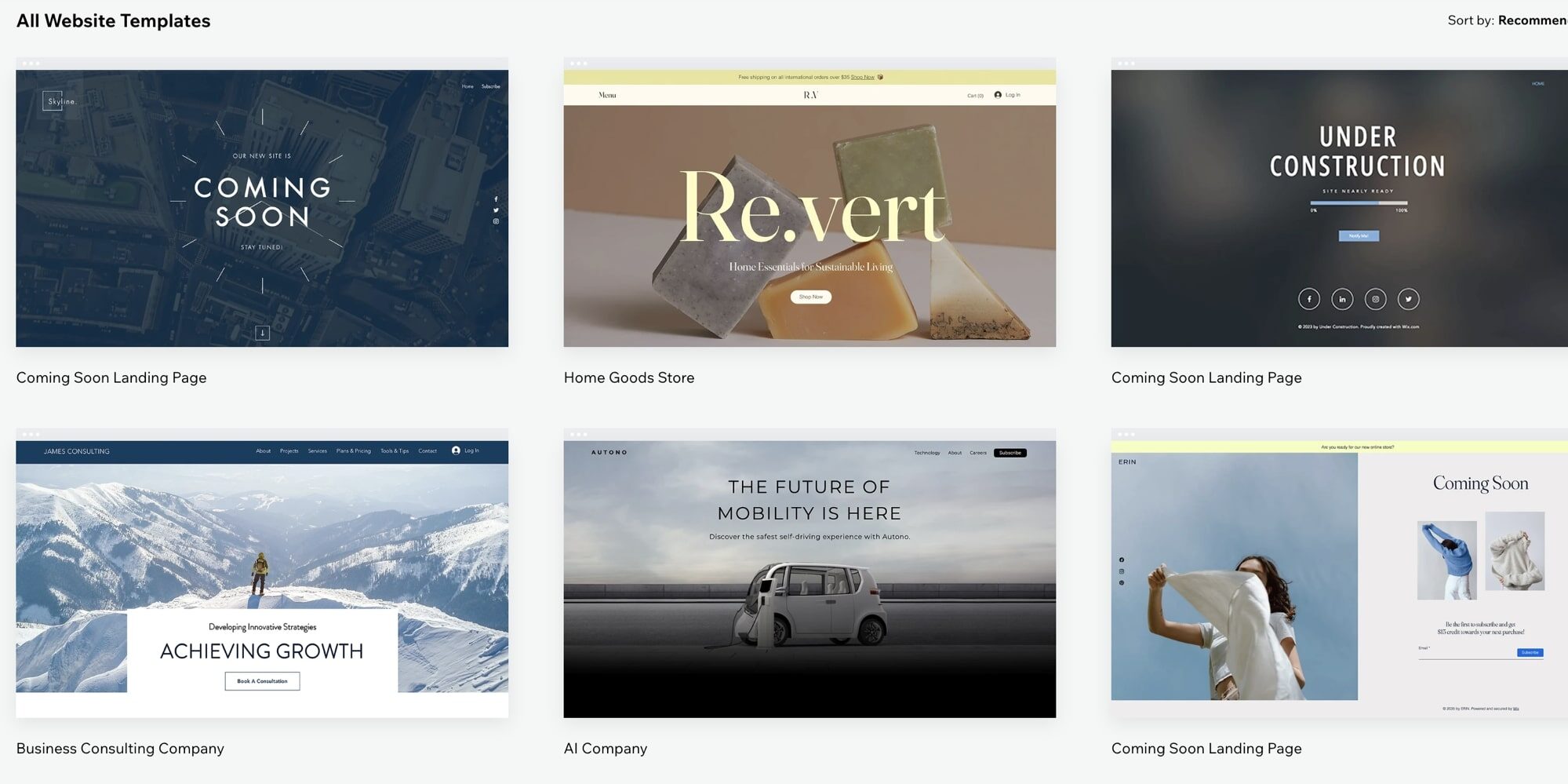The height and width of the screenshot is (784, 1568).
Task: Select the Facebook icon on the Skyline template
Action: 496,199
